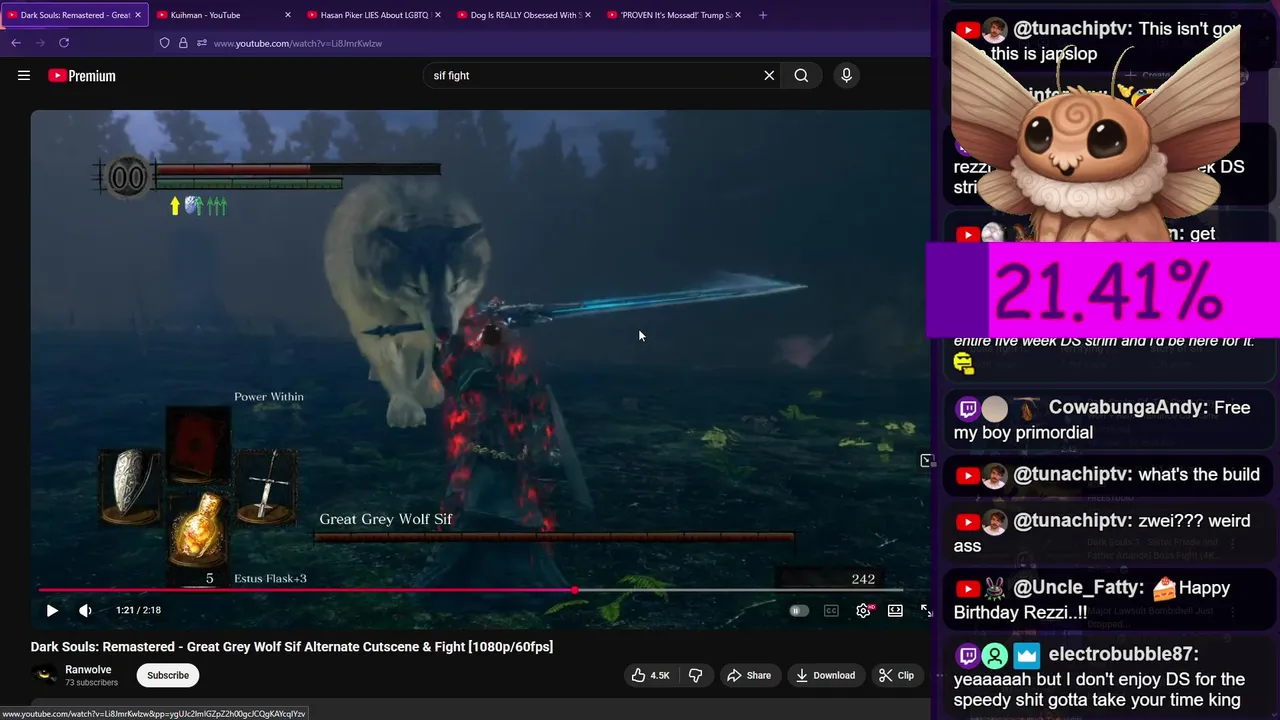Open the player settings gear
Screen dimensions: 1280x720
864,610
